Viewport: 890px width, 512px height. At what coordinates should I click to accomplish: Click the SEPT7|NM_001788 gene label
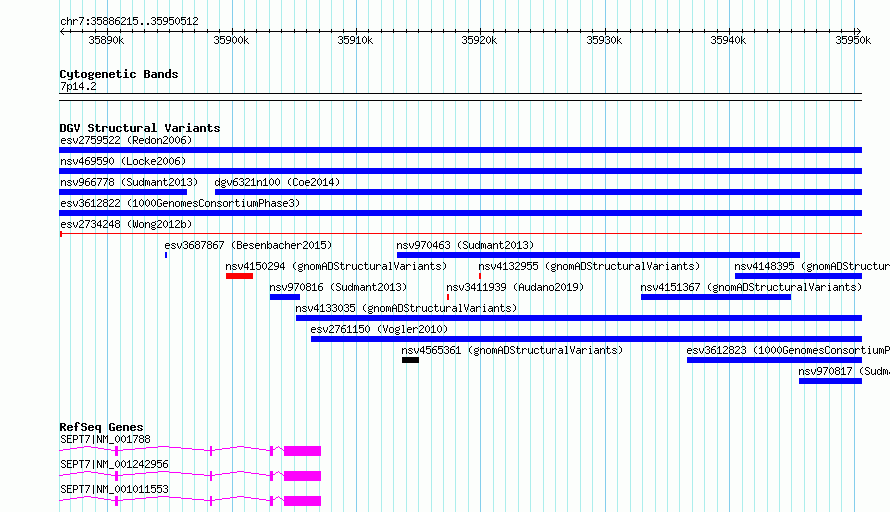106,439
